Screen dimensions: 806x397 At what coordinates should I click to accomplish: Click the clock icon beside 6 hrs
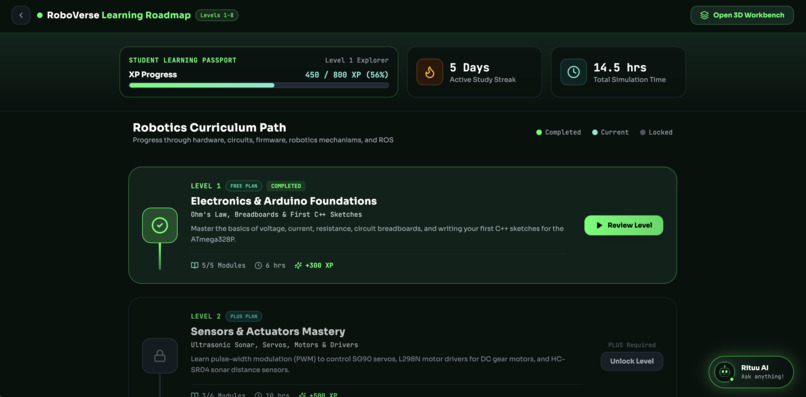coord(259,265)
